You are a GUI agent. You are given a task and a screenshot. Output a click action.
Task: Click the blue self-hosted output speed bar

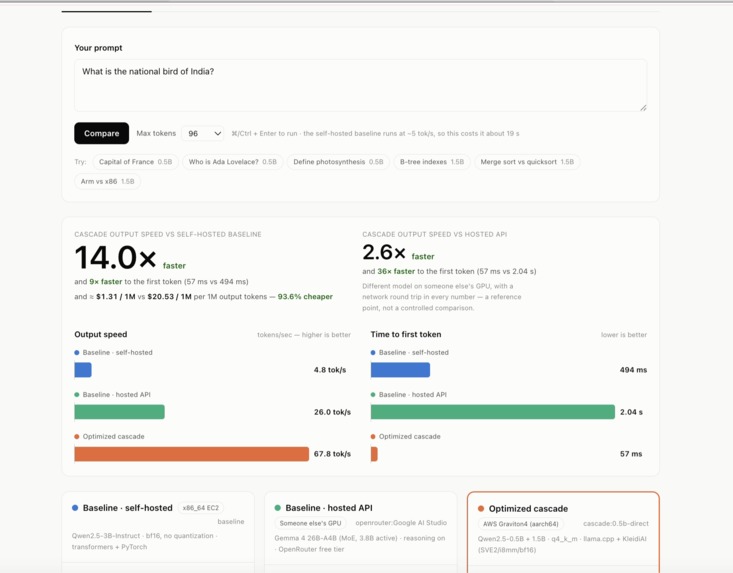point(83,370)
